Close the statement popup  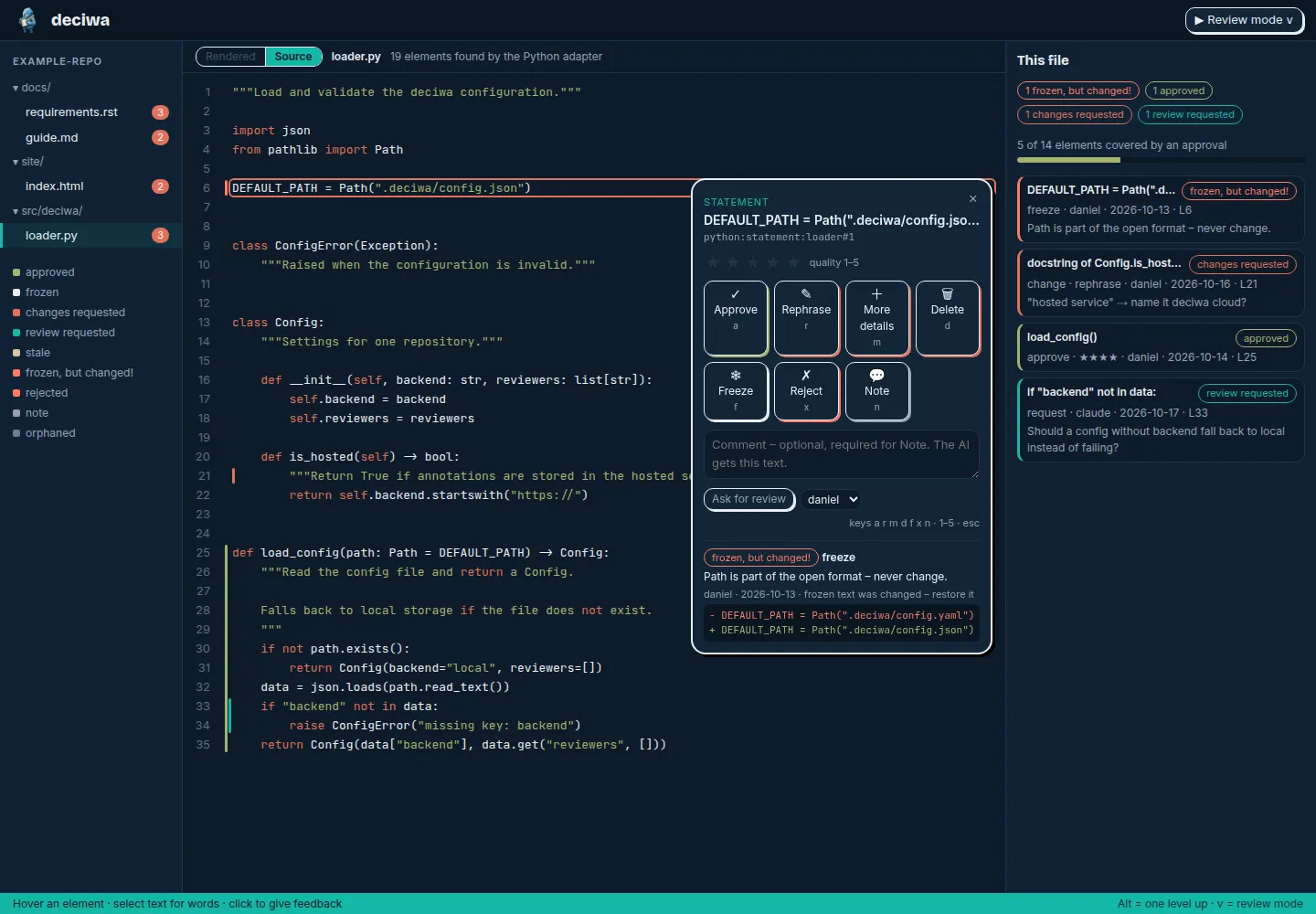point(972,198)
